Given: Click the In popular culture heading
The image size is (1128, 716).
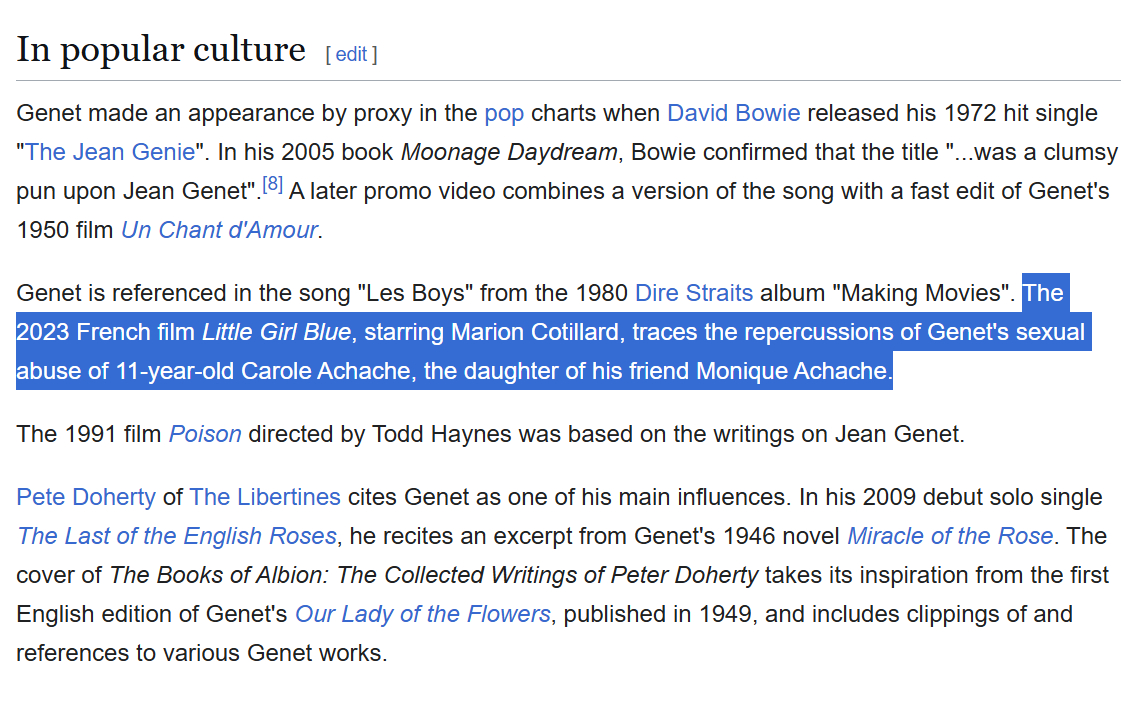Looking at the screenshot, I should pyautogui.click(x=161, y=49).
